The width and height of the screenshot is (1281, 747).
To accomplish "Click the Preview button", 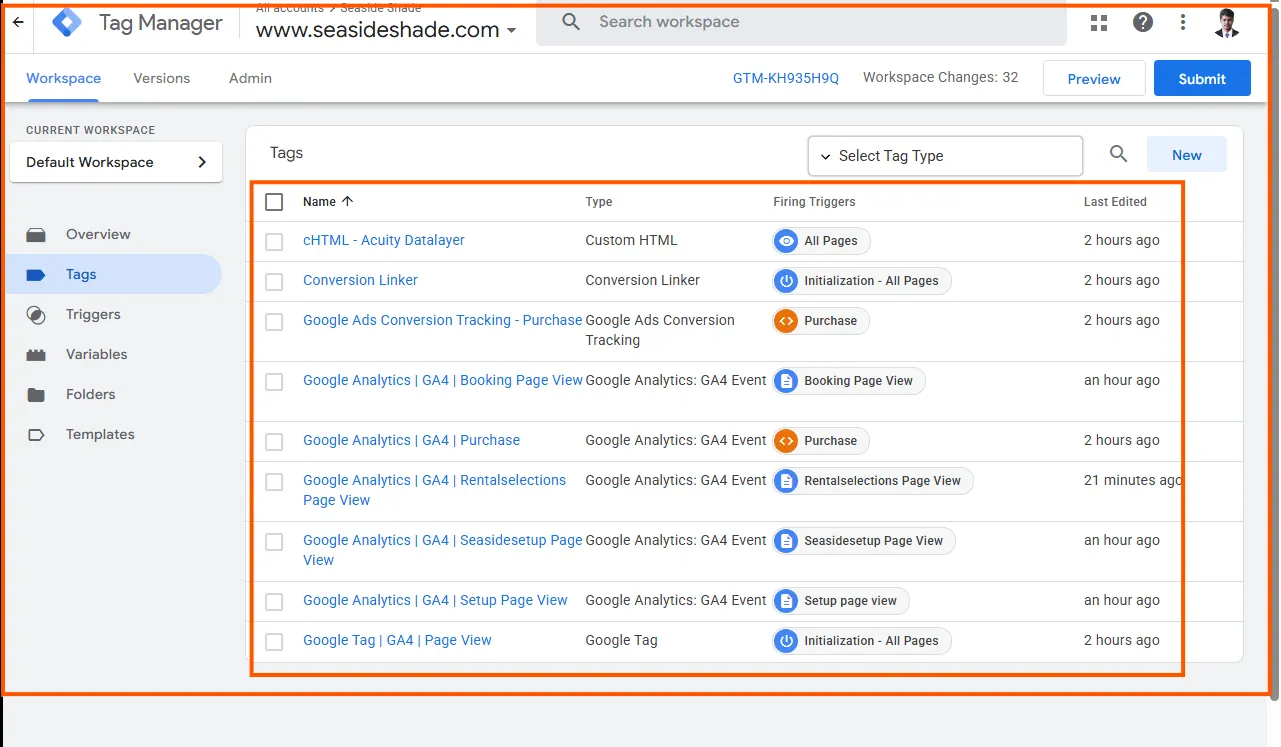I will pos(1094,79).
